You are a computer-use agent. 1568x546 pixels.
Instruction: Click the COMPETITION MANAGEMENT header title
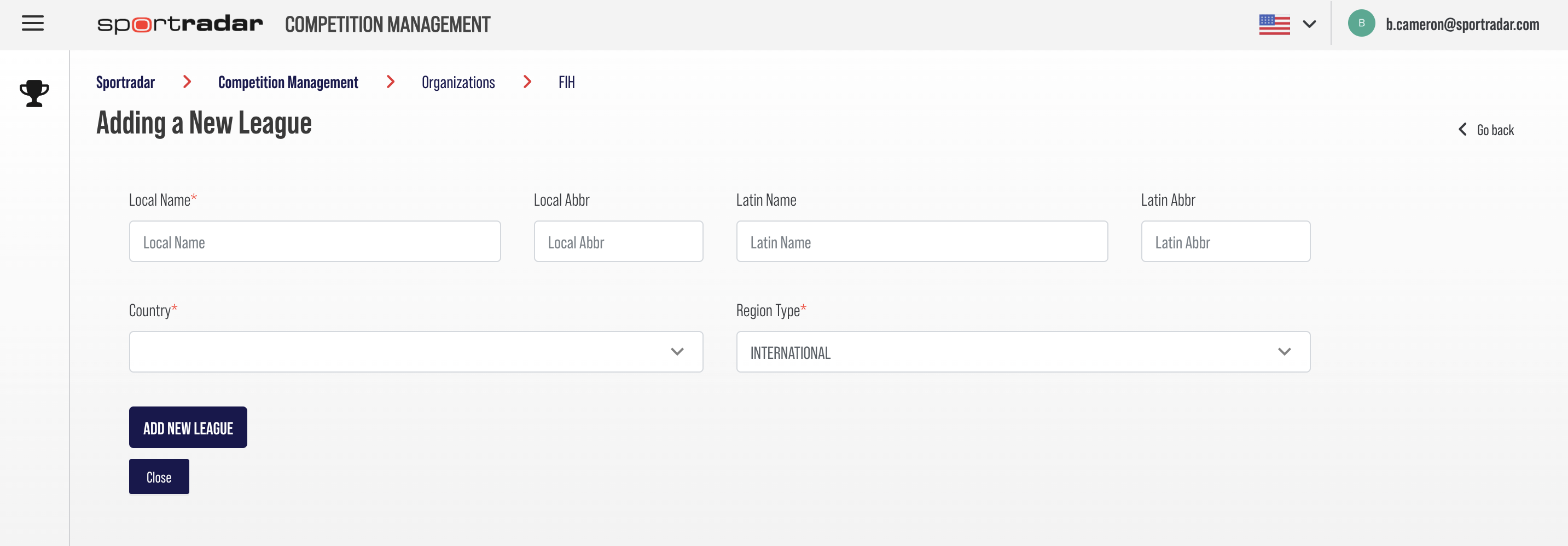[x=388, y=25]
